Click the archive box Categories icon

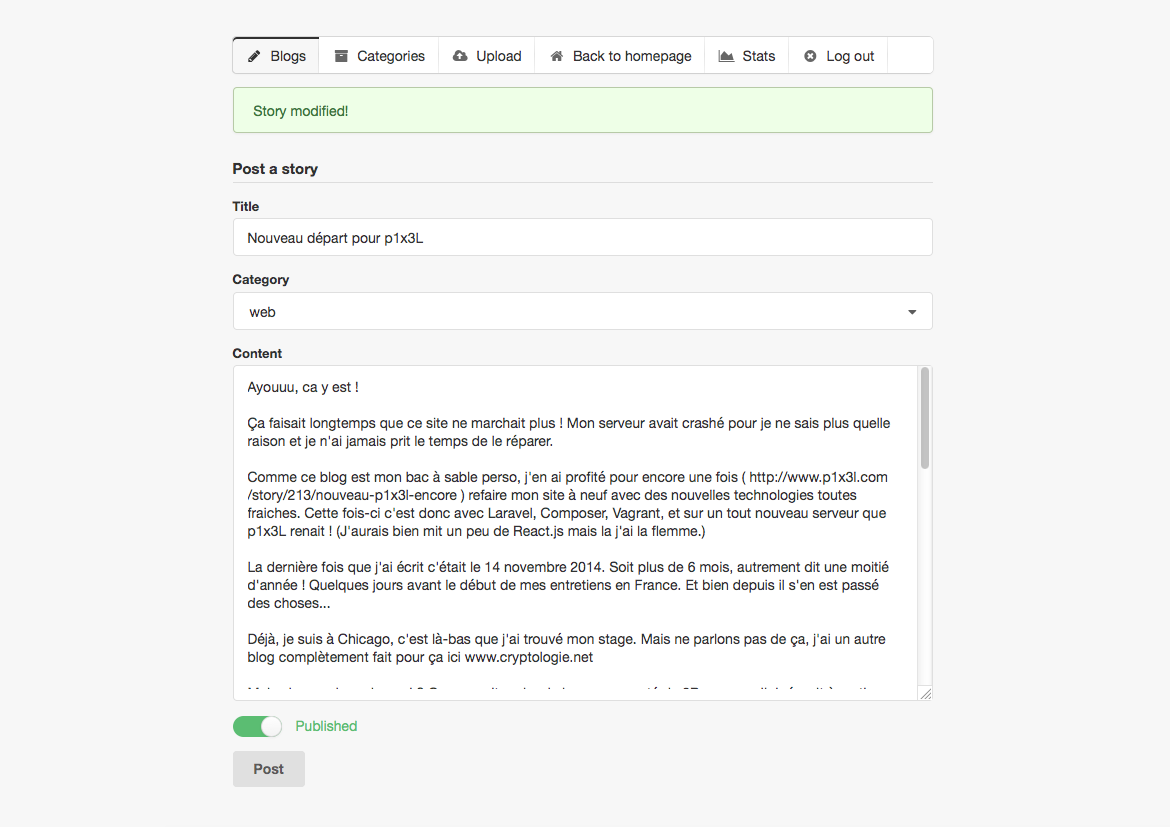click(342, 56)
